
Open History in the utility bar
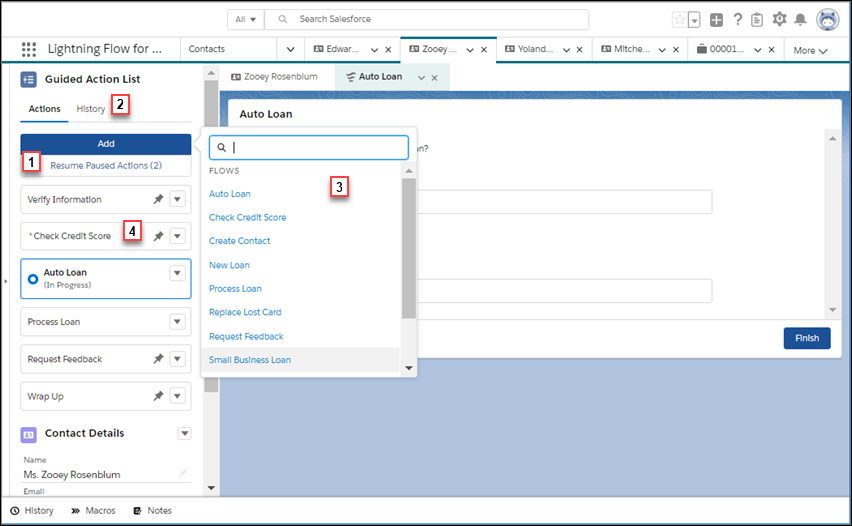33,511
